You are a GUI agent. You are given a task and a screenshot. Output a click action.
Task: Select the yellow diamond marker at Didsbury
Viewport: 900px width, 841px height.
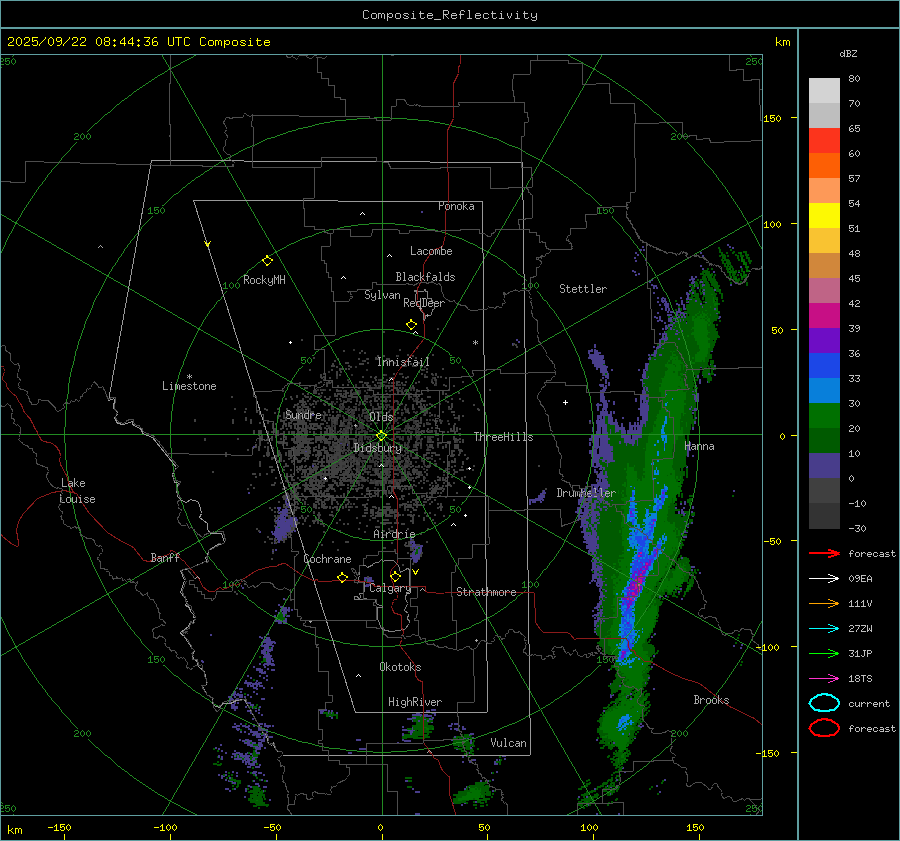tap(381, 435)
